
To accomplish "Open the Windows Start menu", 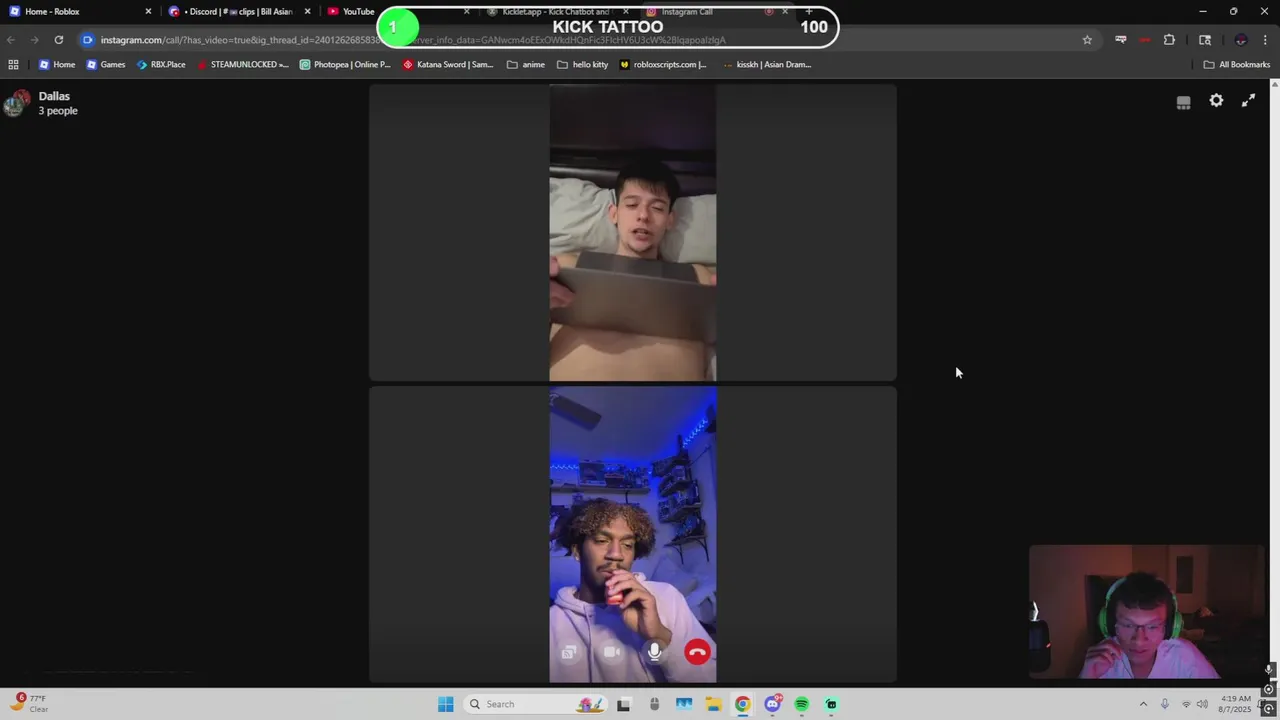I will coord(445,704).
